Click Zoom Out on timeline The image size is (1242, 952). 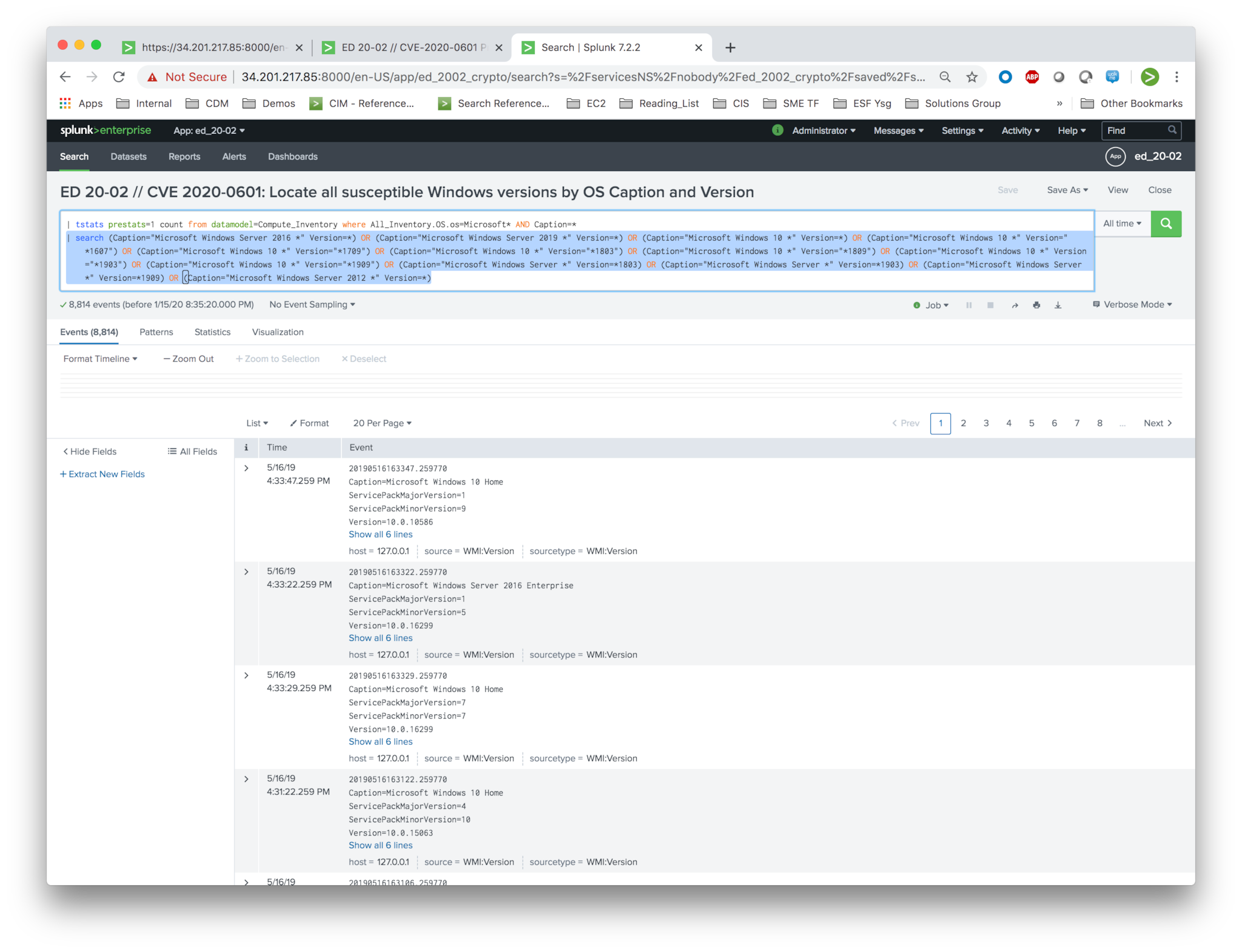pos(189,359)
